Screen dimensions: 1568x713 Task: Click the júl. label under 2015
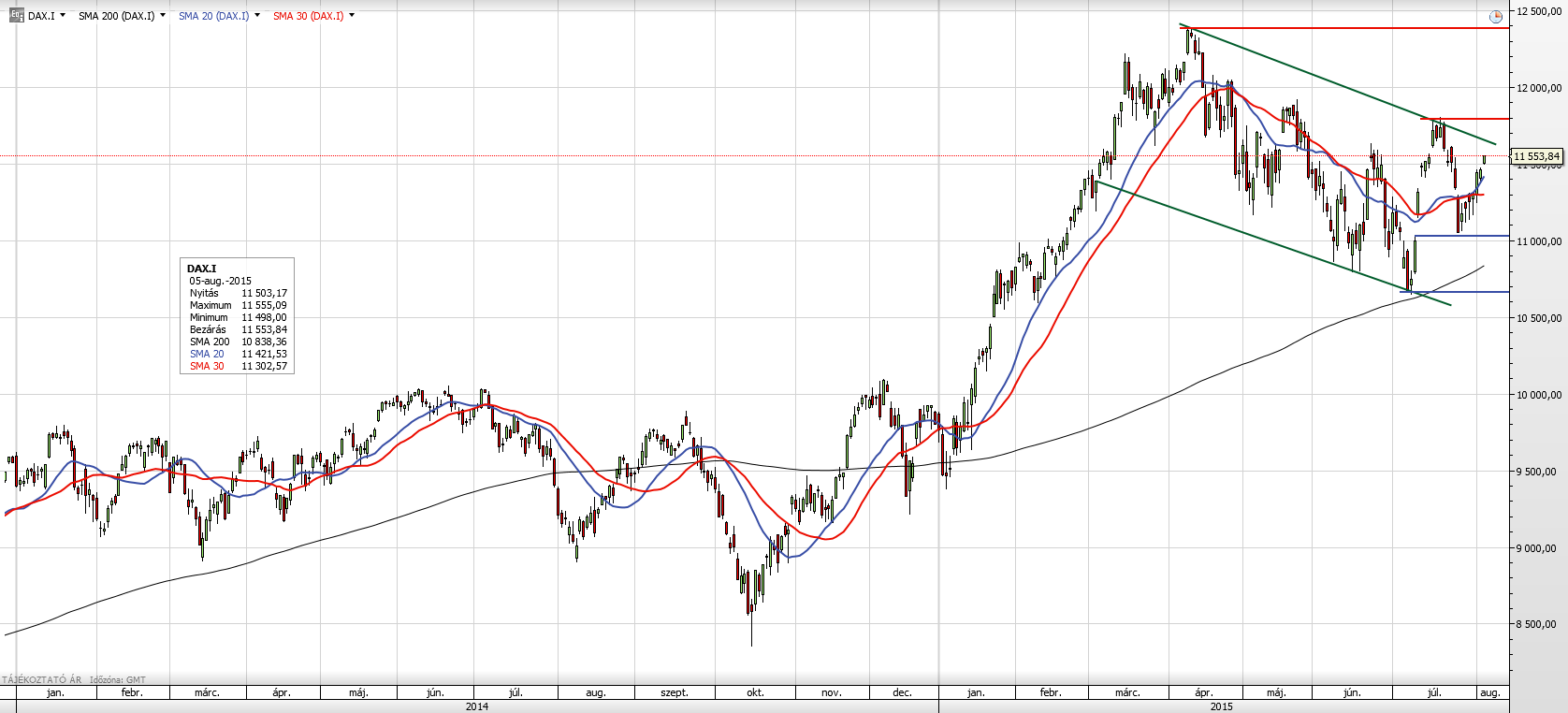coord(1433,693)
